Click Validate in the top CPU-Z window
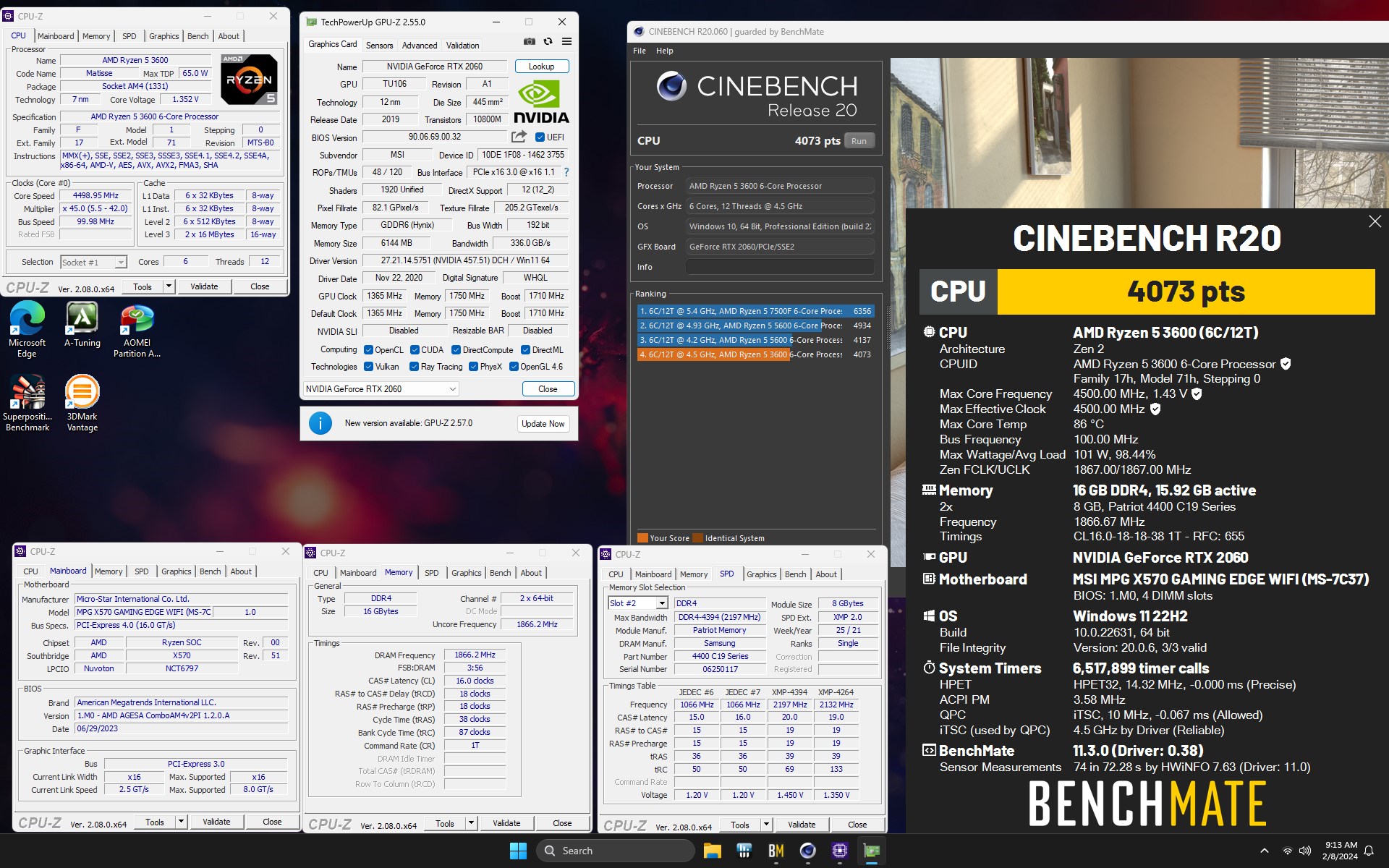 204,286
